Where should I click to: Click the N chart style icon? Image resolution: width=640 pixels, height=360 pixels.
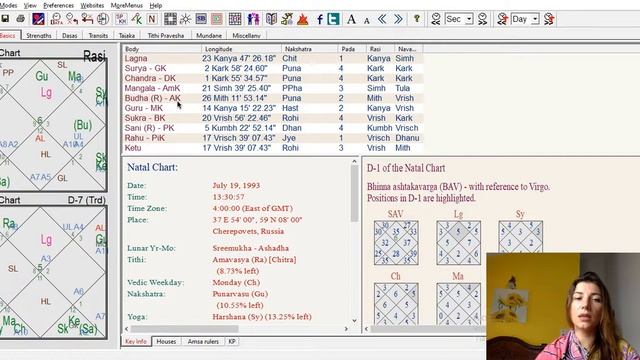[x=152, y=19]
